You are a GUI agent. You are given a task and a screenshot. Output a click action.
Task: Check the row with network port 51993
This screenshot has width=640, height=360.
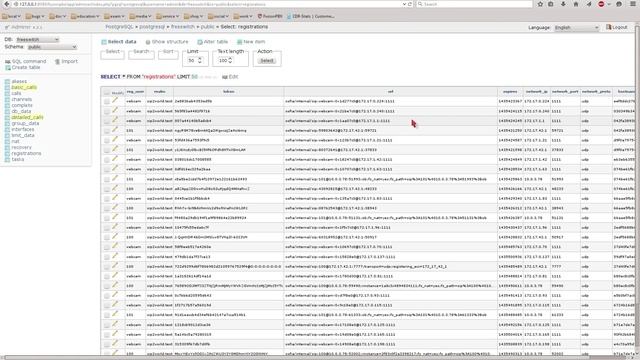click(x=107, y=179)
